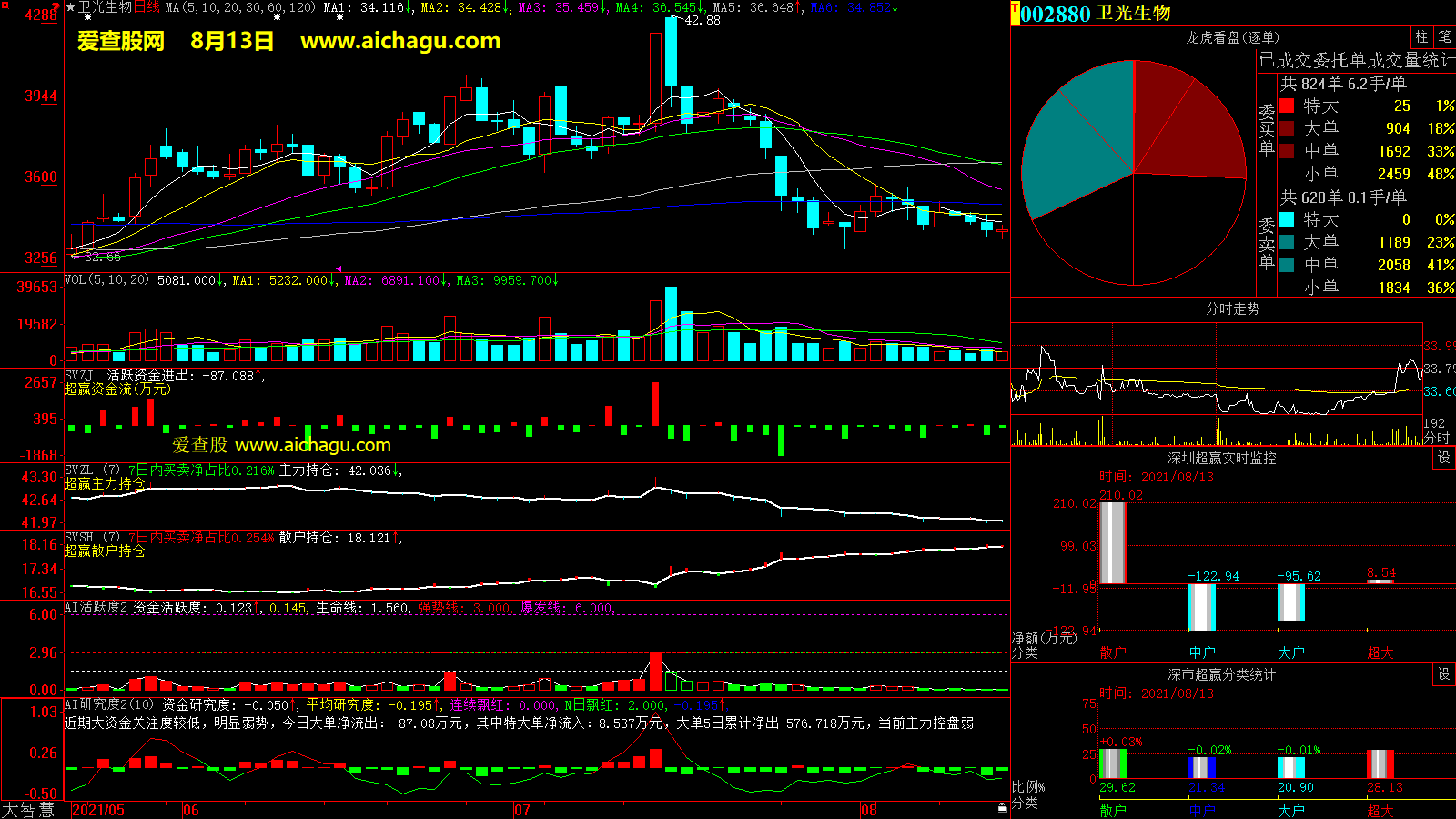Click the magenta arrow marker below price chart

(339, 269)
